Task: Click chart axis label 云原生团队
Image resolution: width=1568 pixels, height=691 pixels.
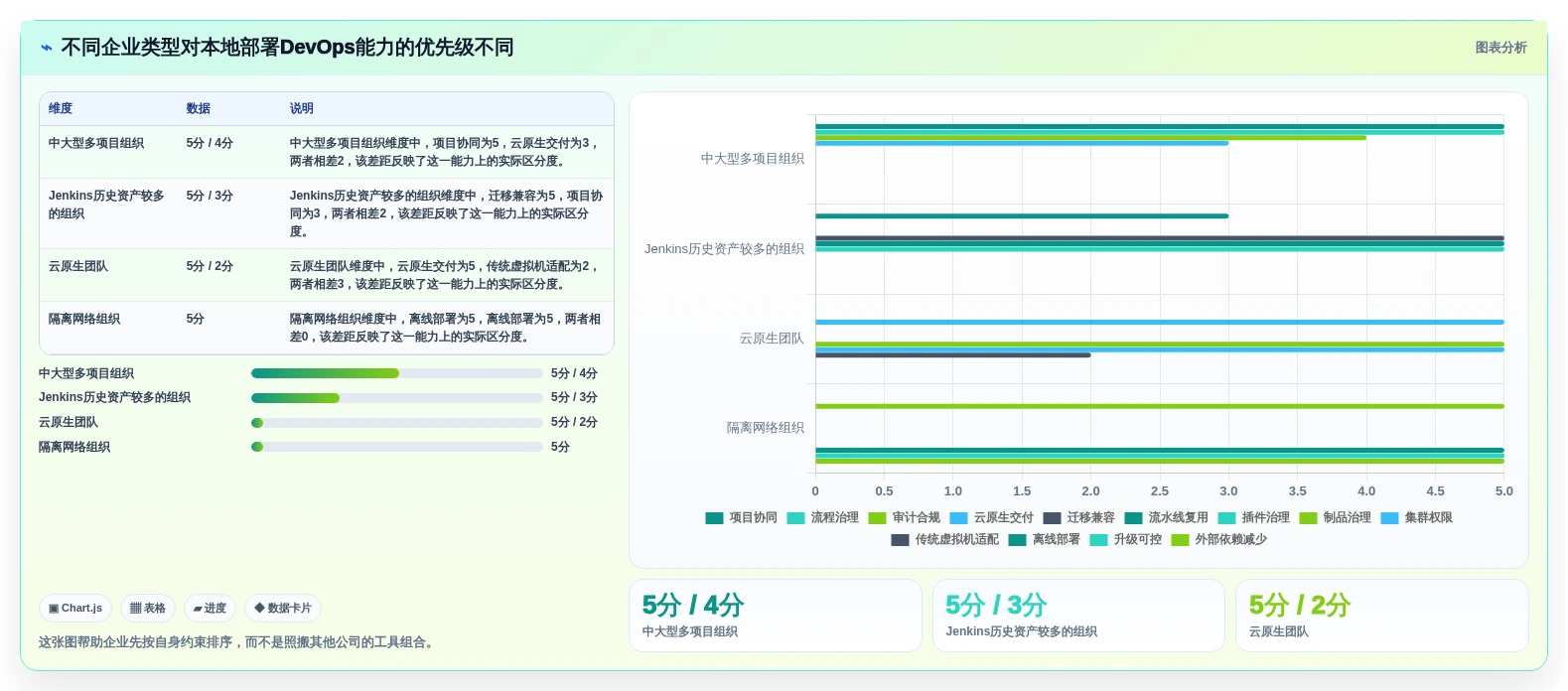Action: coord(772,339)
